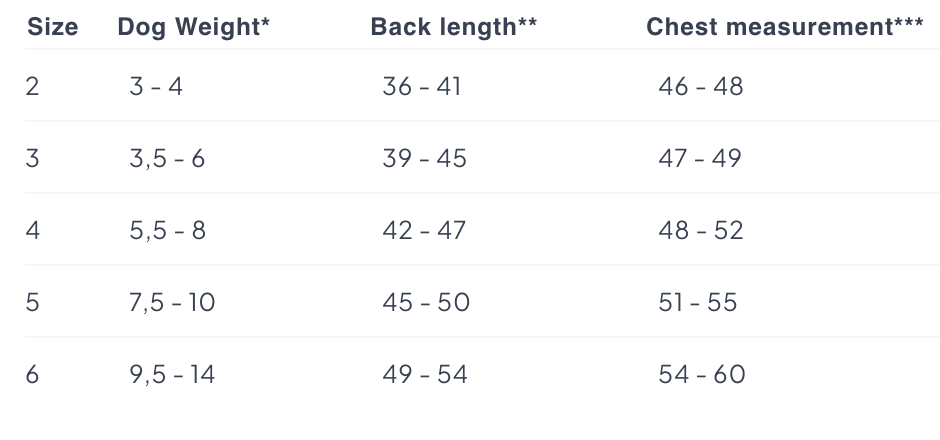Image resolution: width=940 pixels, height=440 pixels.
Task: Select the size 2 row label
Action: click(33, 86)
